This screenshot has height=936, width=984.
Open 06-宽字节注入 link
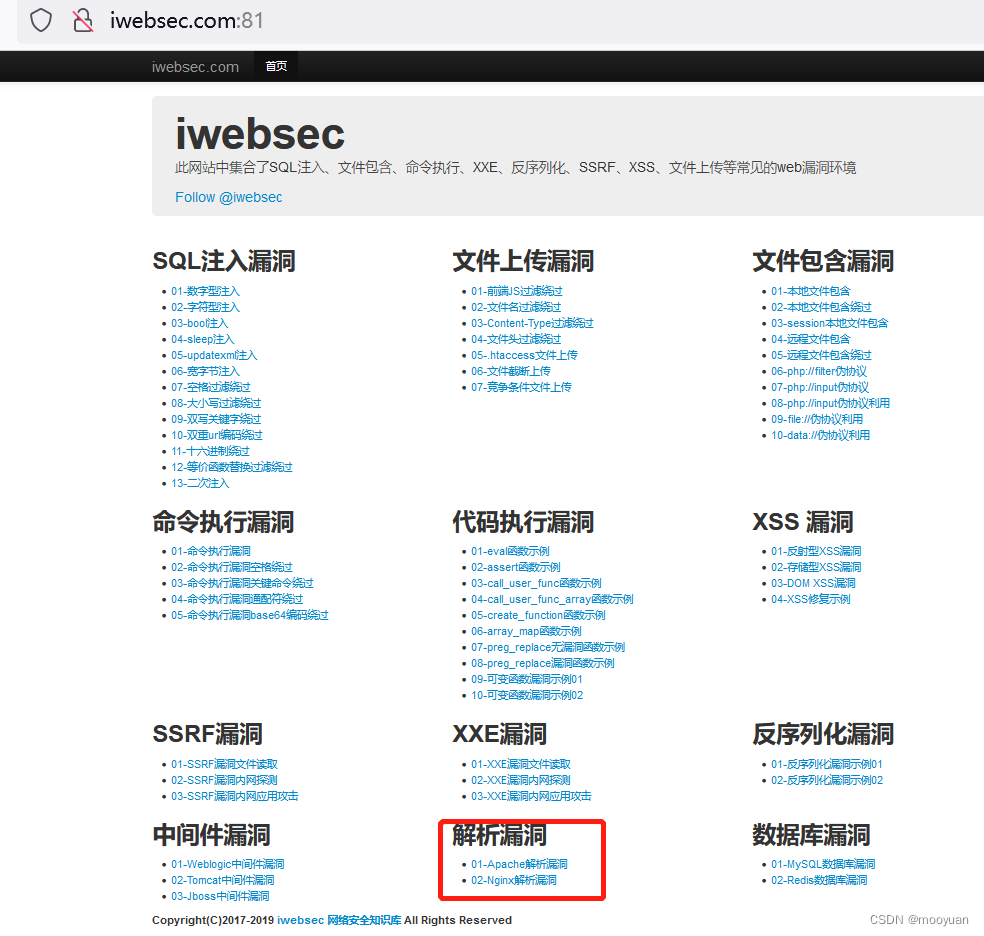(x=205, y=371)
